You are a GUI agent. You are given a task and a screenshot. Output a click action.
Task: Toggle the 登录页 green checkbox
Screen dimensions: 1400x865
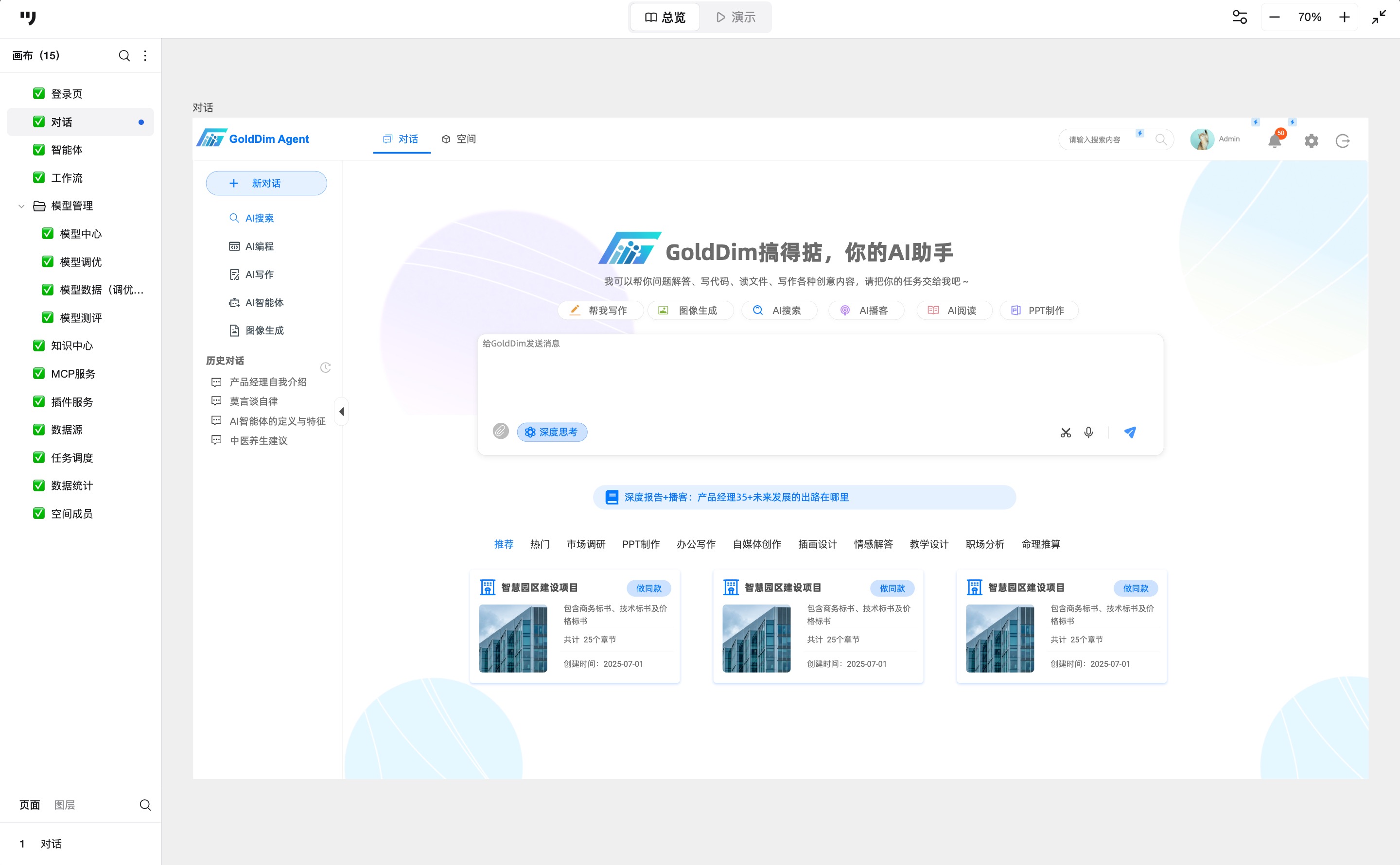(x=39, y=93)
